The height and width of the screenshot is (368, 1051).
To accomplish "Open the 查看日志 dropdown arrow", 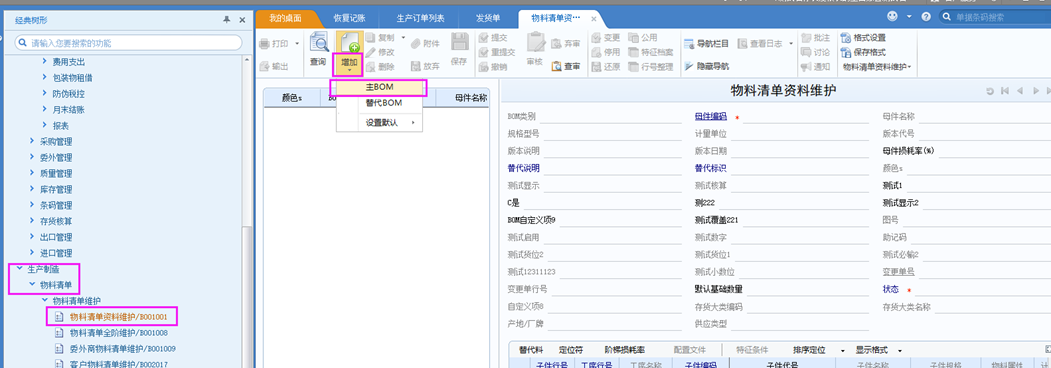I will [790, 44].
